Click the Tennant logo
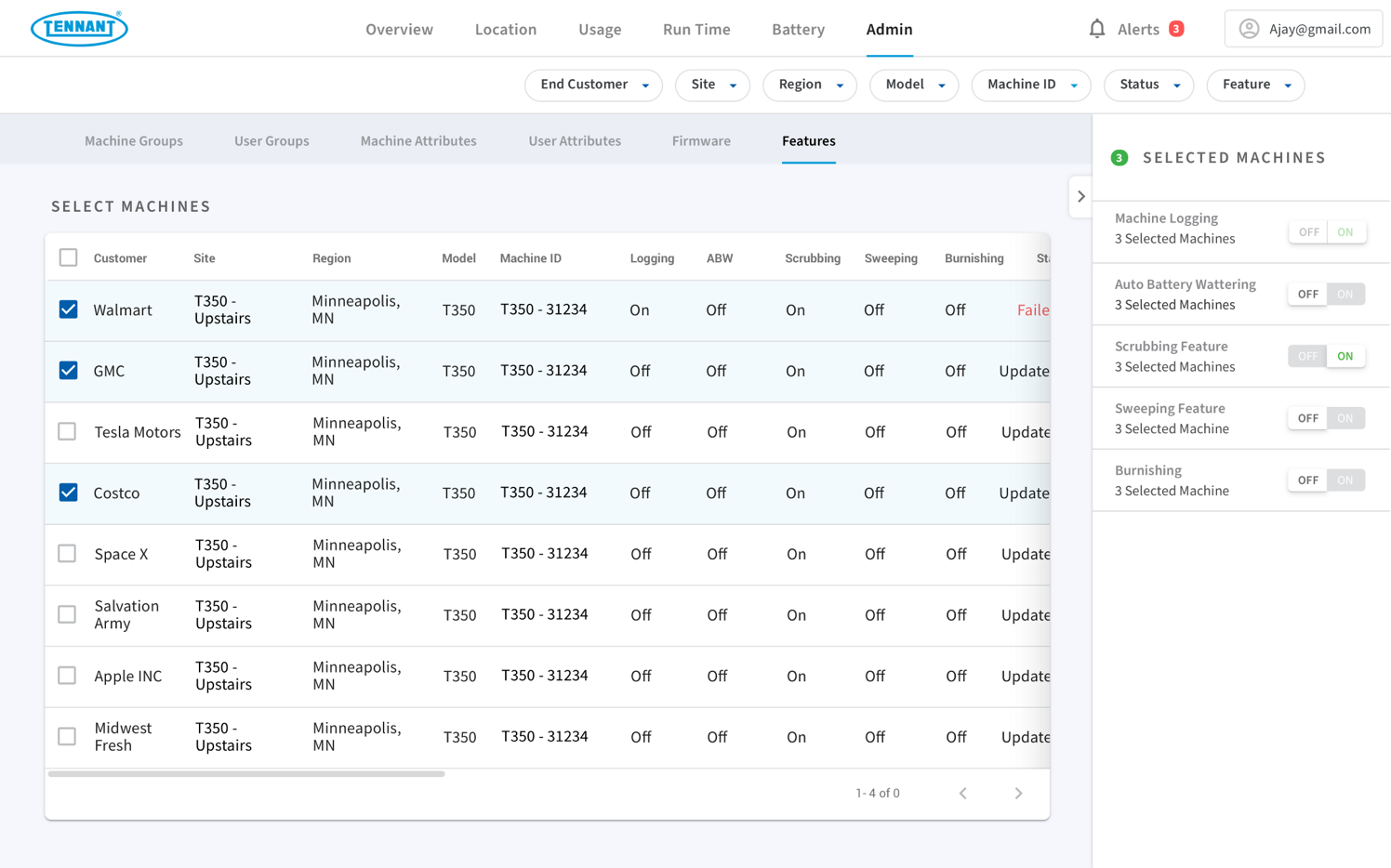Viewport: 1391px width, 868px height. 79,29
